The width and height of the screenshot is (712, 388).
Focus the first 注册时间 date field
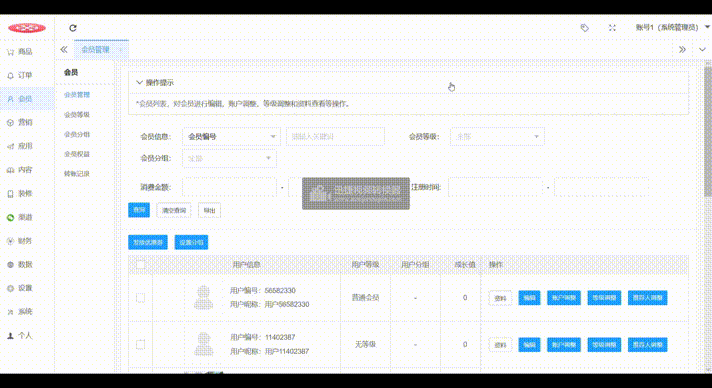(x=495, y=187)
